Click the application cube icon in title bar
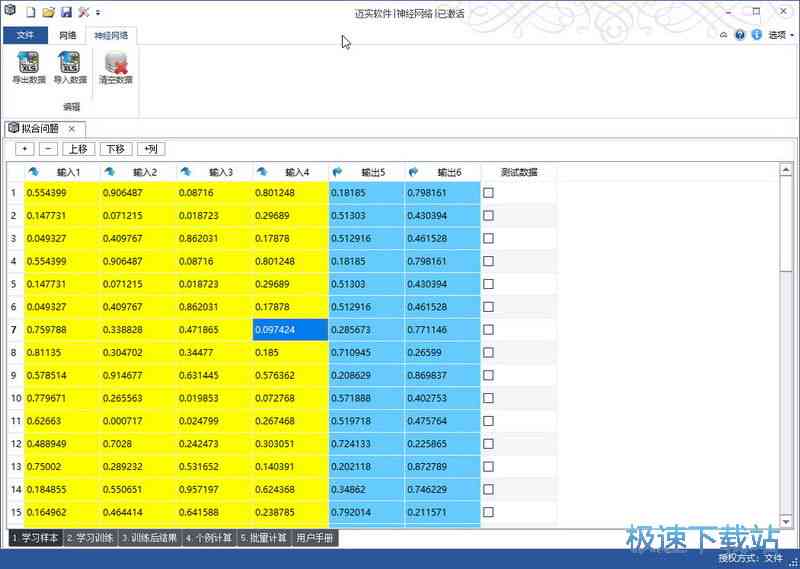Viewport: 800px width, 569px height. coord(10,10)
